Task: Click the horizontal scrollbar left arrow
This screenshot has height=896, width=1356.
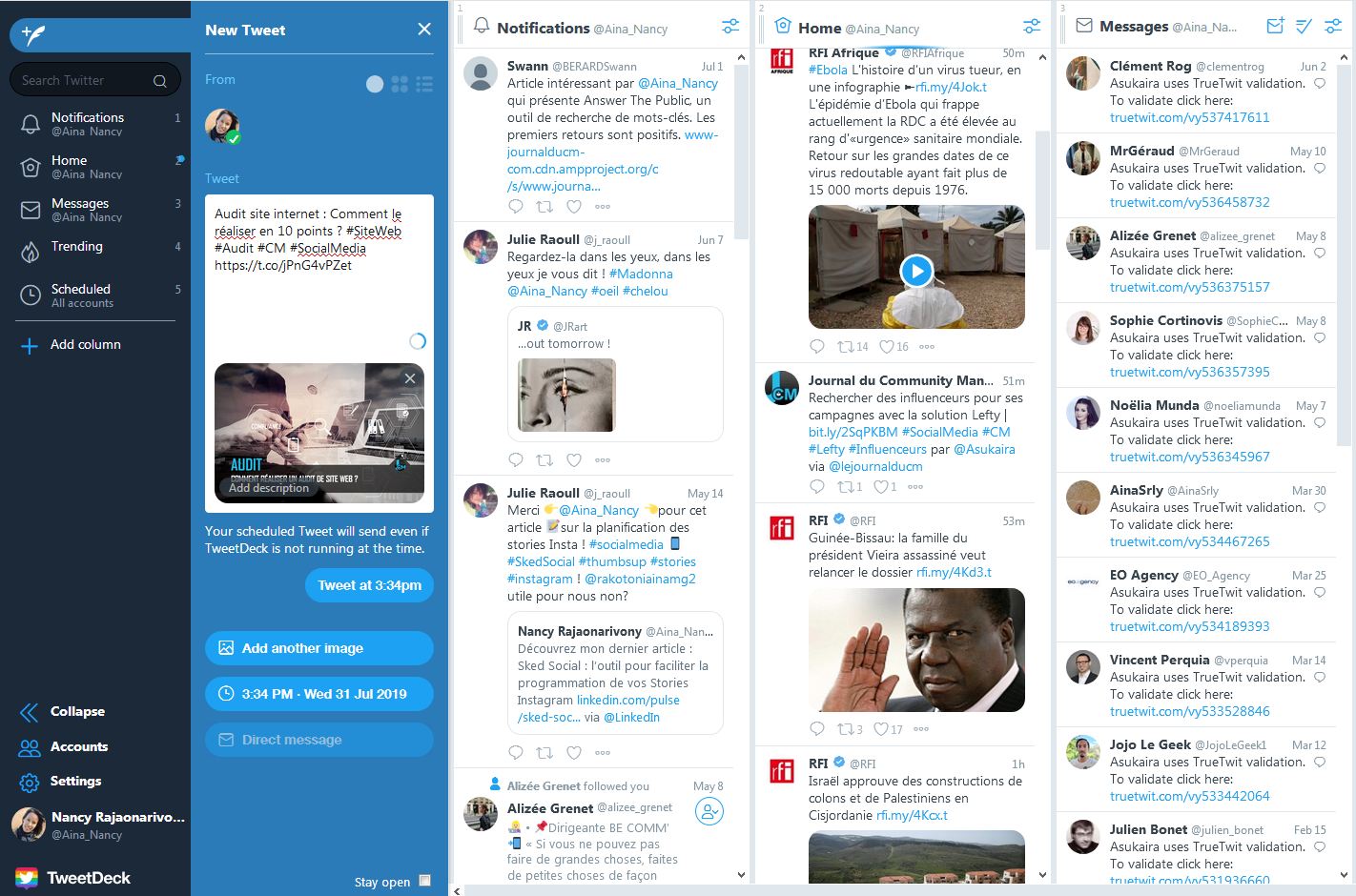Action: (457, 890)
